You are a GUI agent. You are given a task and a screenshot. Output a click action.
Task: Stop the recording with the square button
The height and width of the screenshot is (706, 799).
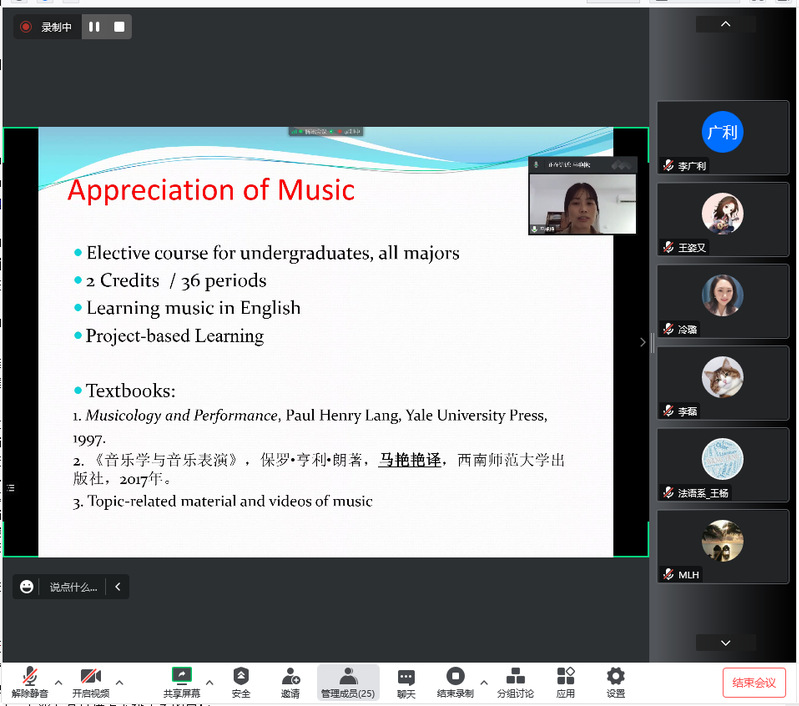point(119,27)
